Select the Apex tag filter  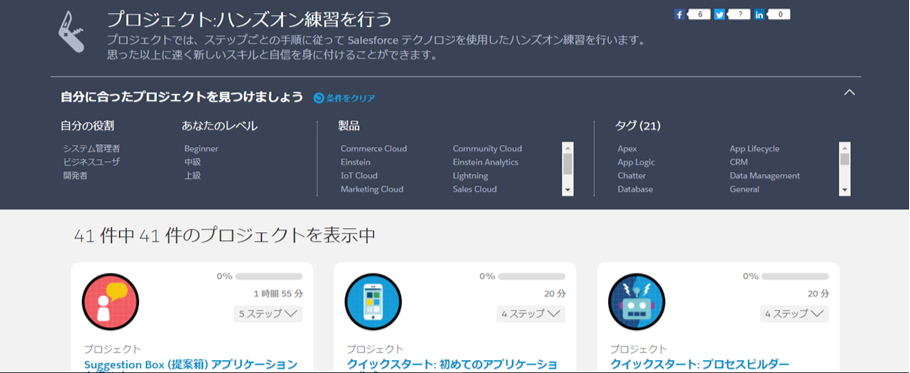[x=627, y=149]
